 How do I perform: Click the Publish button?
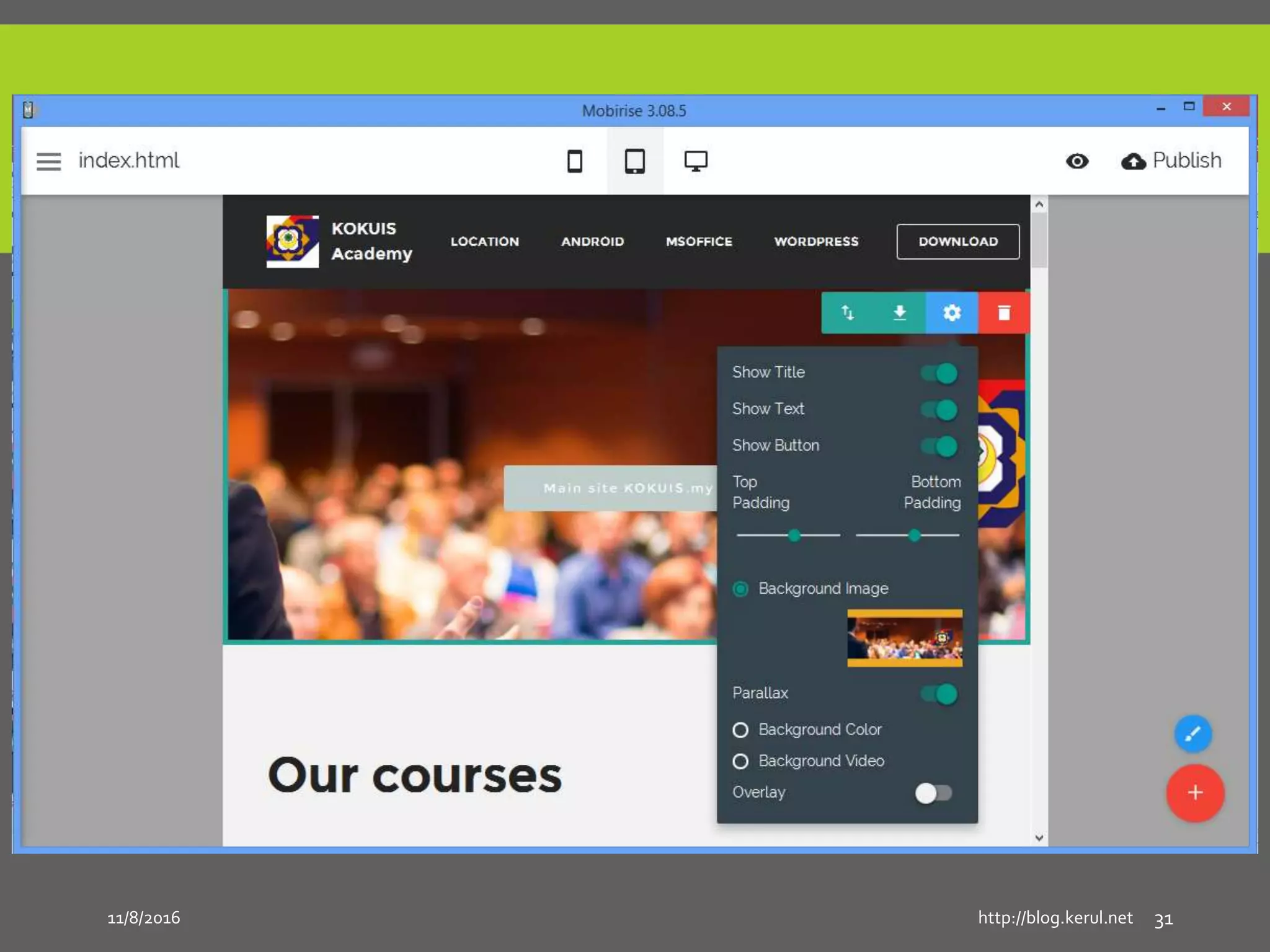(1171, 161)
